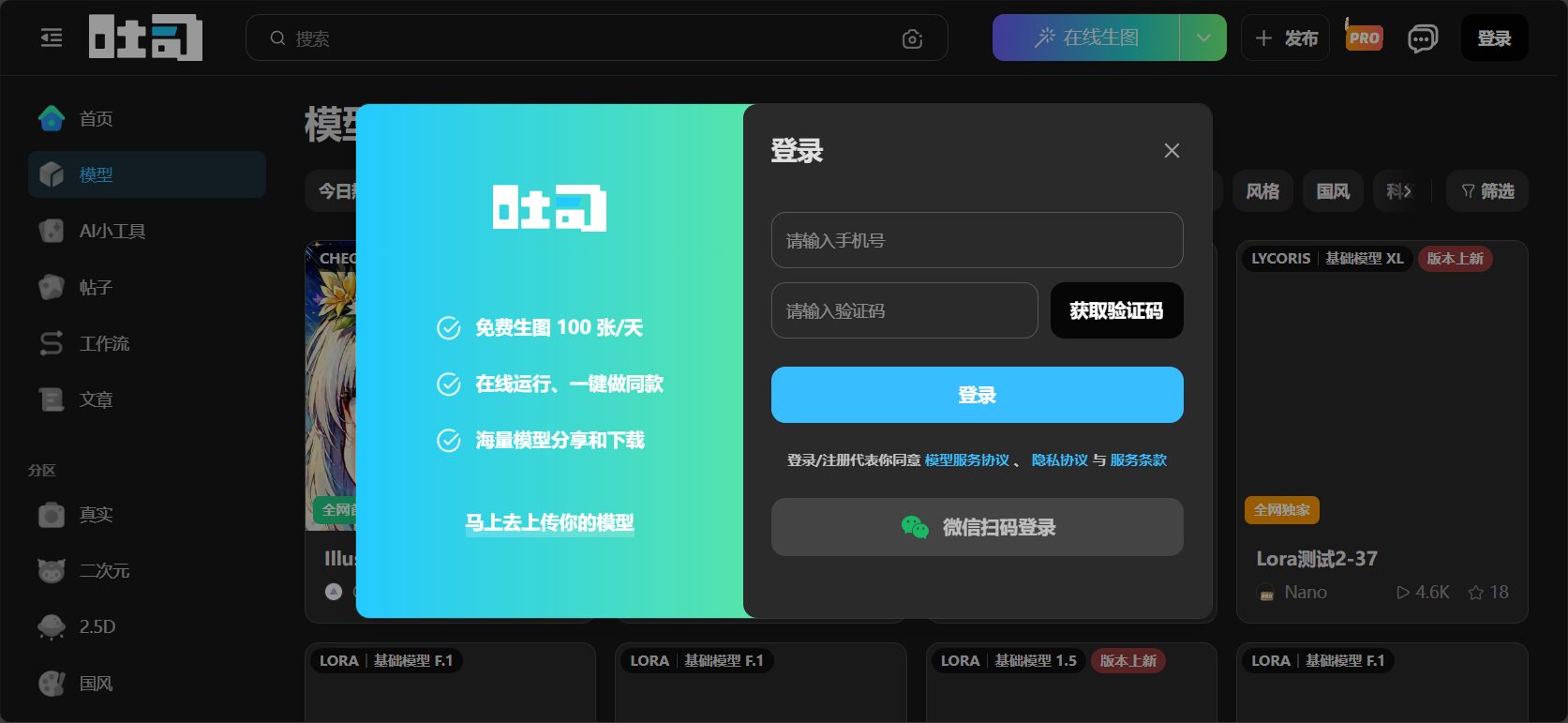Image resolution: width=1568 pixels, height=723 pixels.
Task: Click the home icon next to 首页
Action: click(52, 118)
